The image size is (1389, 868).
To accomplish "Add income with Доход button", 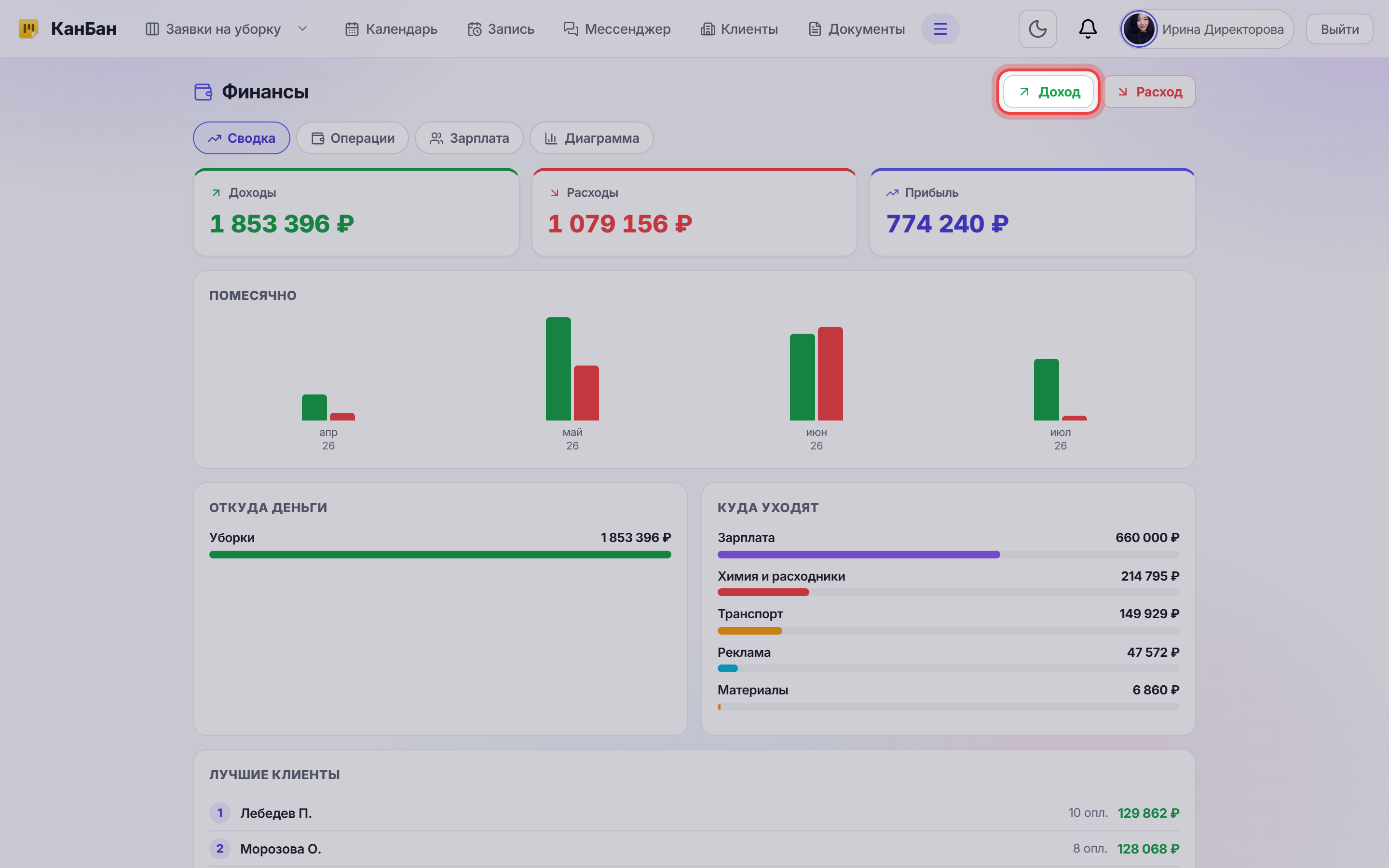I will tap(1049, 92).
